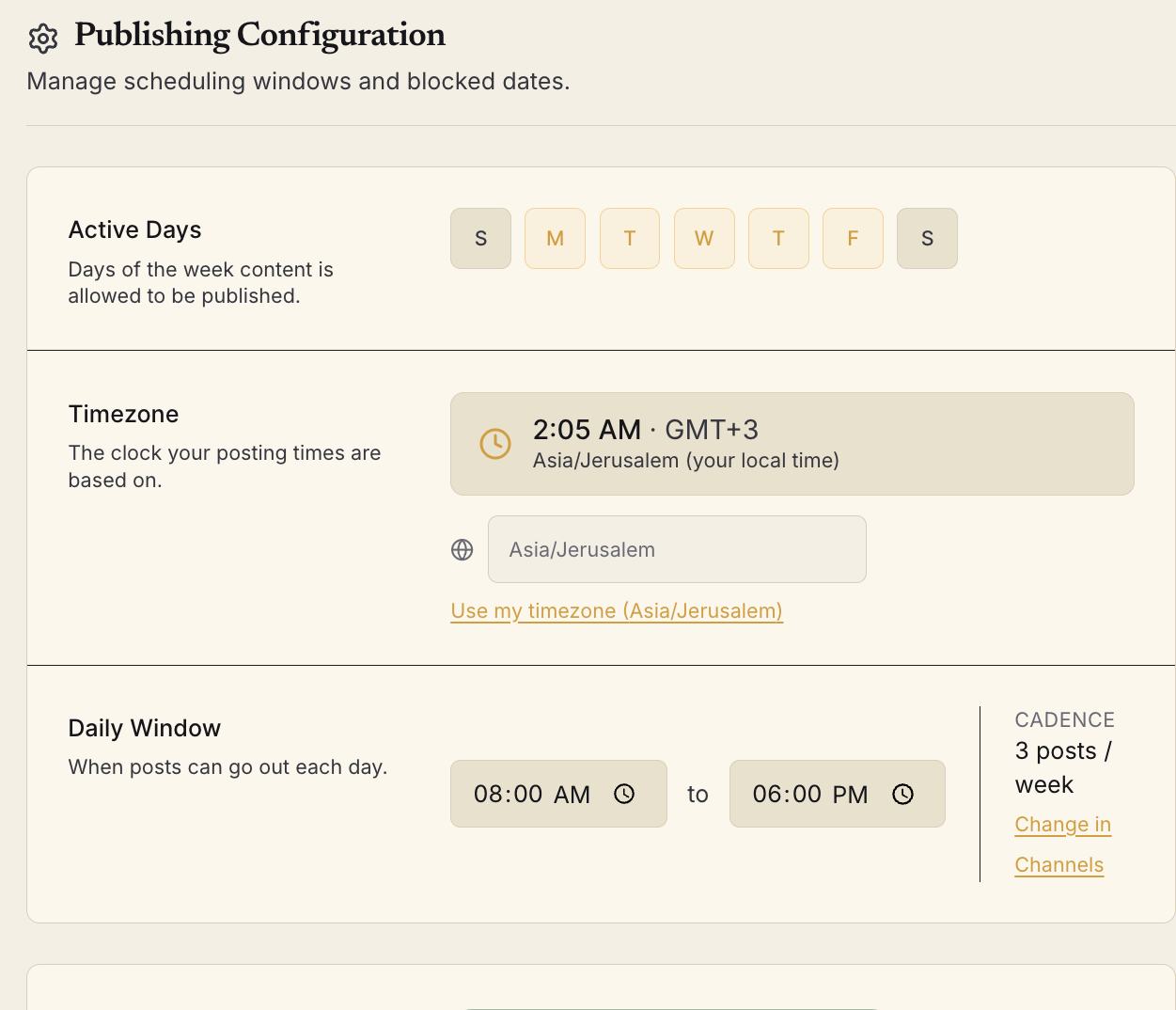Viewport: 1176px width, 1010px height.
Task: Open time picker icon for 06:00 PM
Action: 902,794
